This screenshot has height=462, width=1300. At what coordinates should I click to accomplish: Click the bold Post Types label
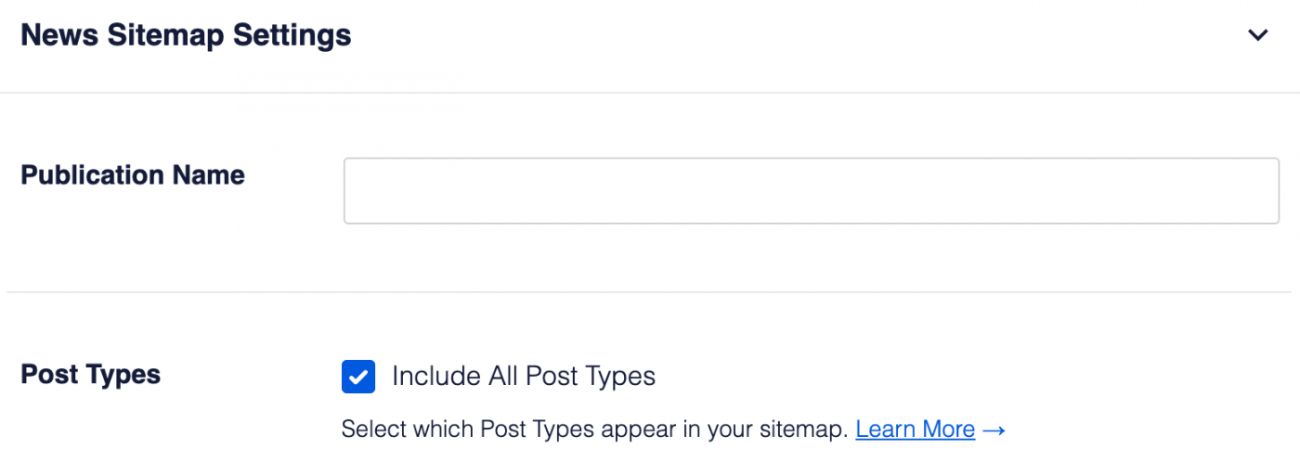90,375
